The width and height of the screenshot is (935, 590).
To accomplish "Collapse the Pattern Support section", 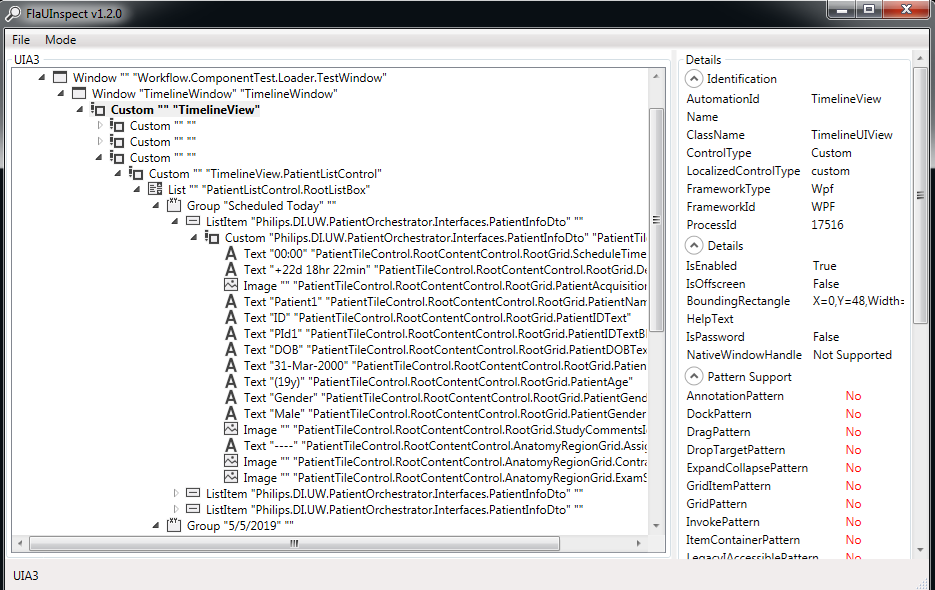I will 694,375.
